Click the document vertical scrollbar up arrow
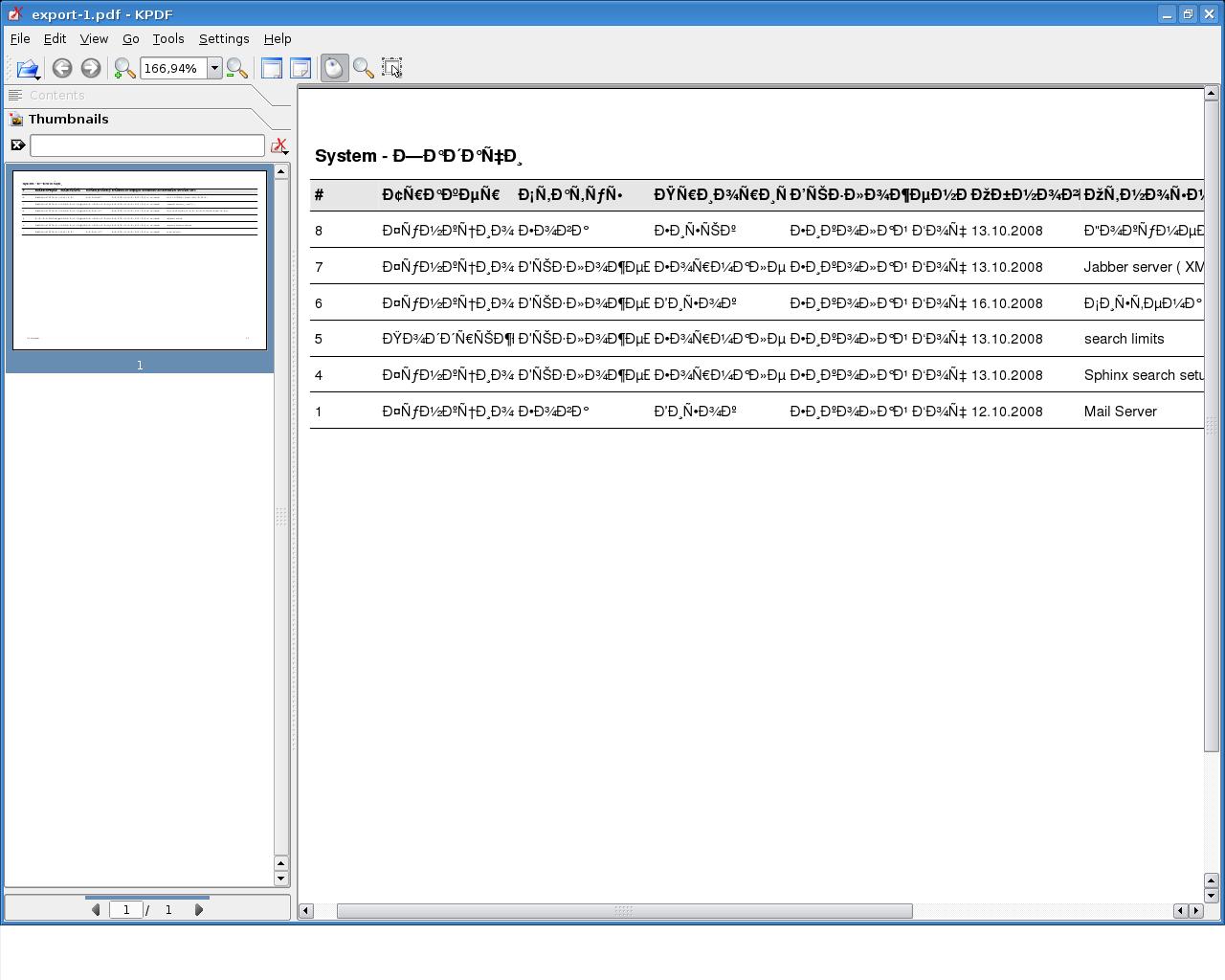This screenshot has height=980, width=1225. 1211,93
